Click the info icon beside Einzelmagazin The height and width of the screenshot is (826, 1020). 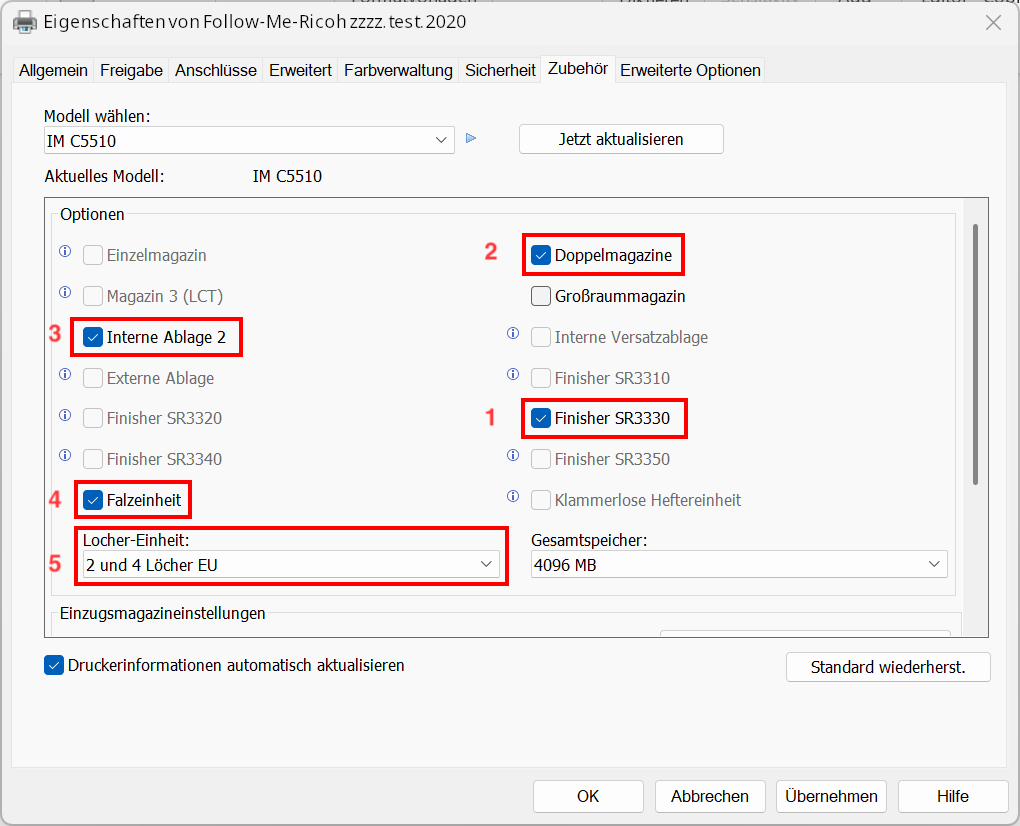pyautogui.click(x=65, y=252)
